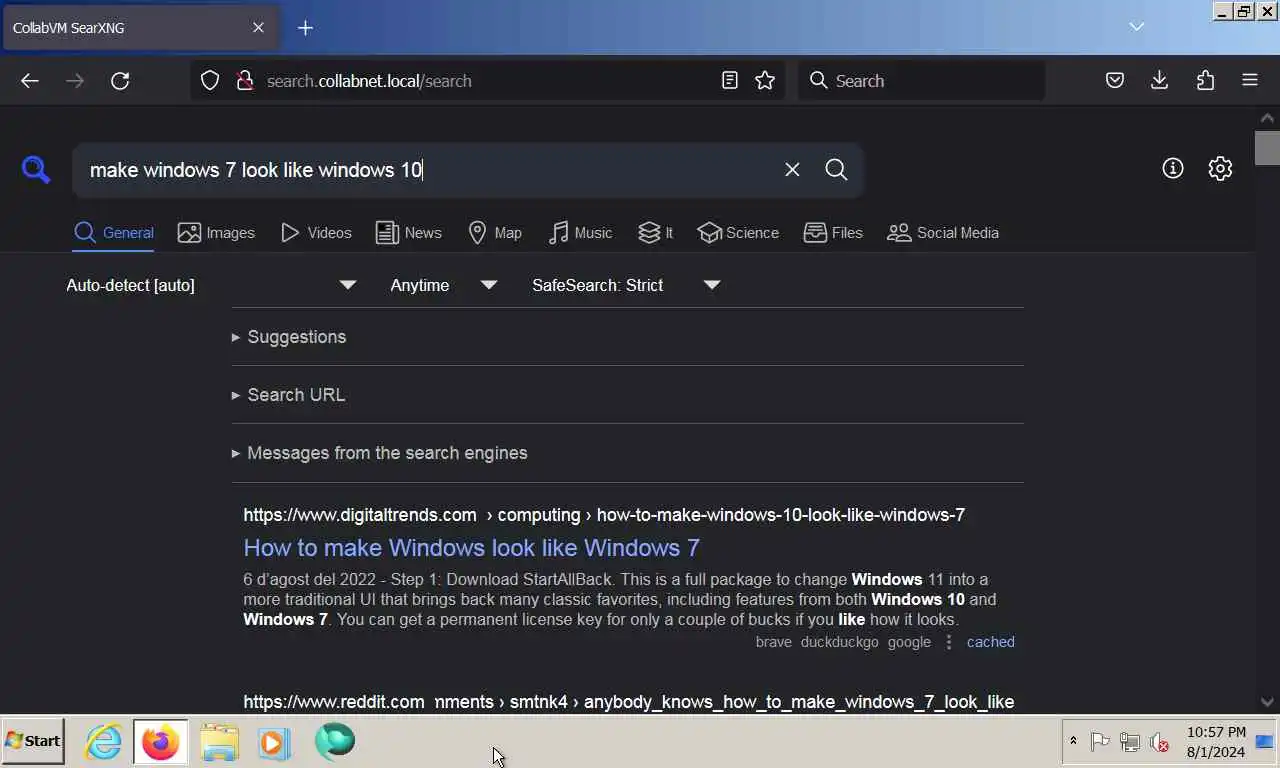Switch to the Science category
Image resolution: width=1280 pixels, height=768 pixels.
tap(738, 233)
